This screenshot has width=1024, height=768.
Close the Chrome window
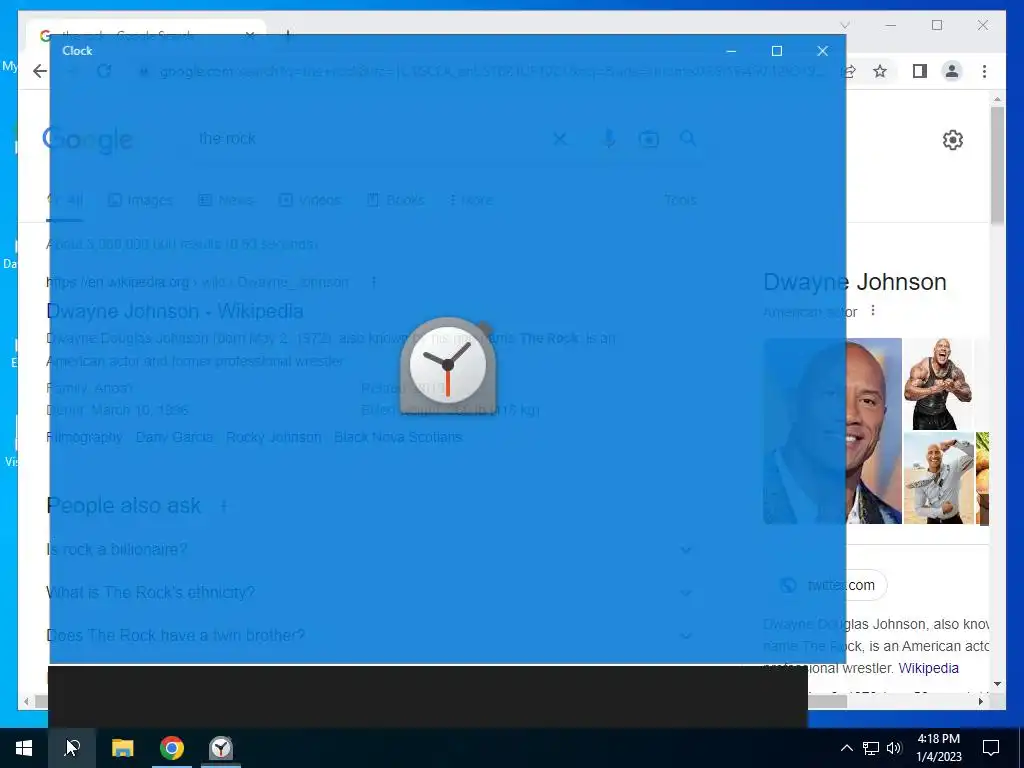(x=983, y=25)
